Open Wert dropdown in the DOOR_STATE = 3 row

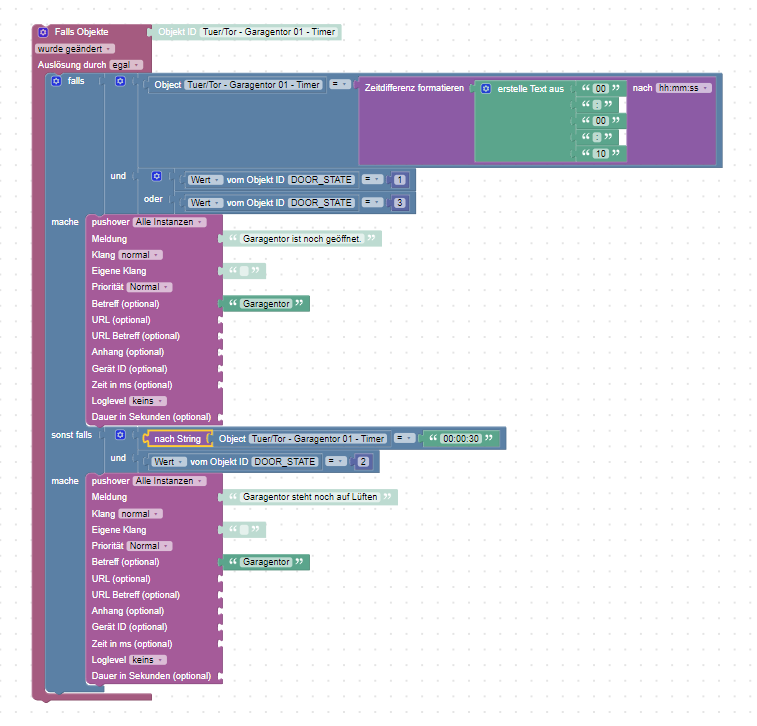[x=206, y=203]
